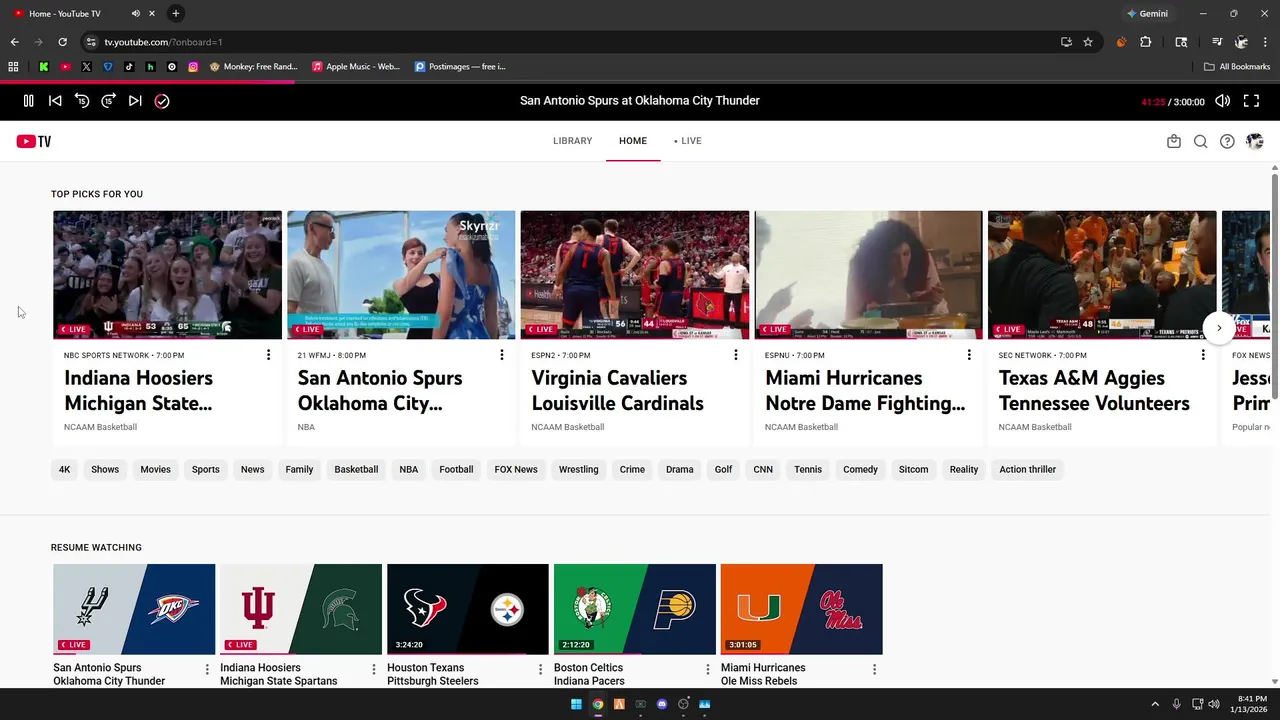Open options for Houston Texans resume item
This screenshot has width=1280, height=720.
pyautogui.click(x=541, y=669)
